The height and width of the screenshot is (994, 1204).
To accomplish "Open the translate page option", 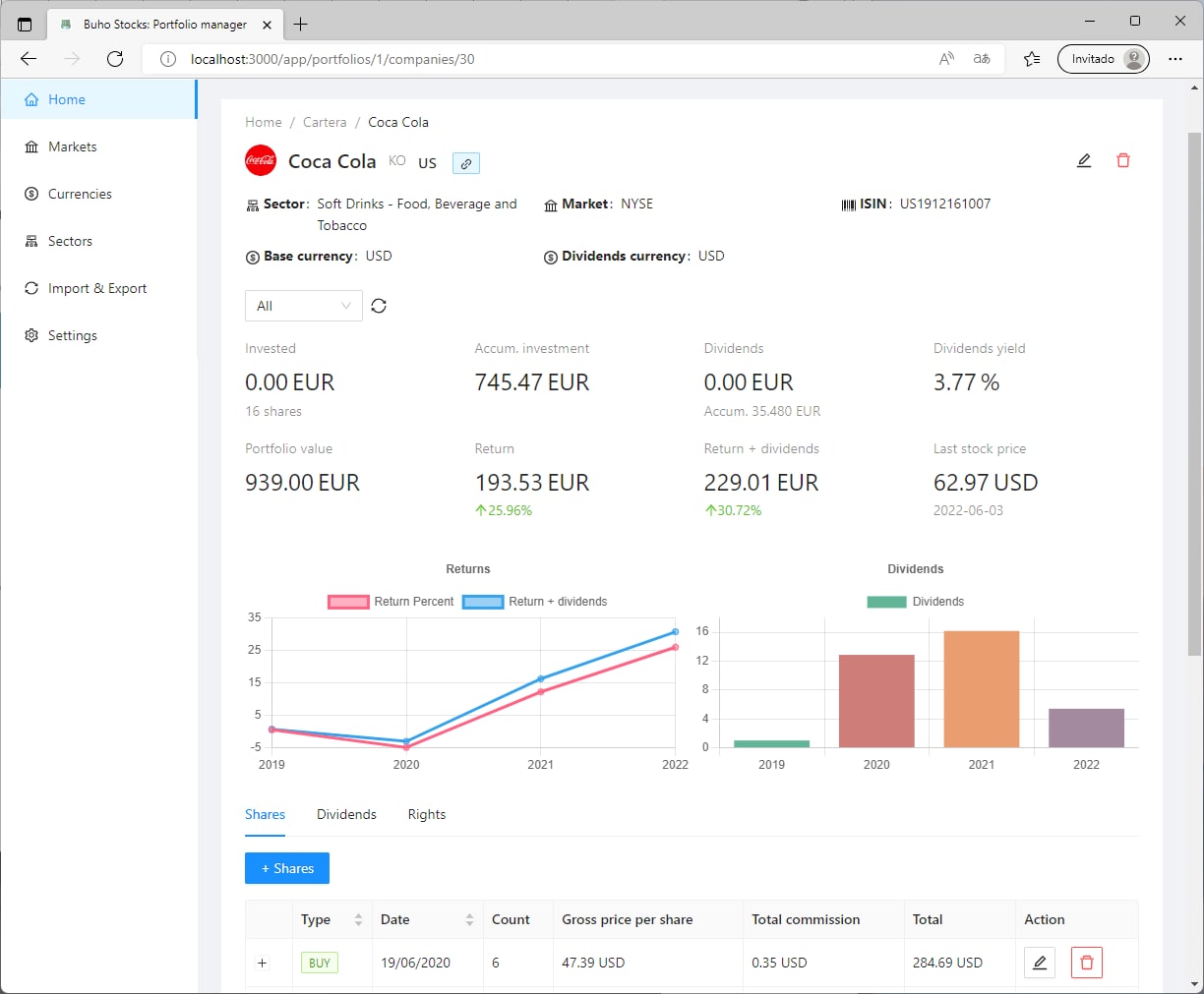I will [982, 59].
